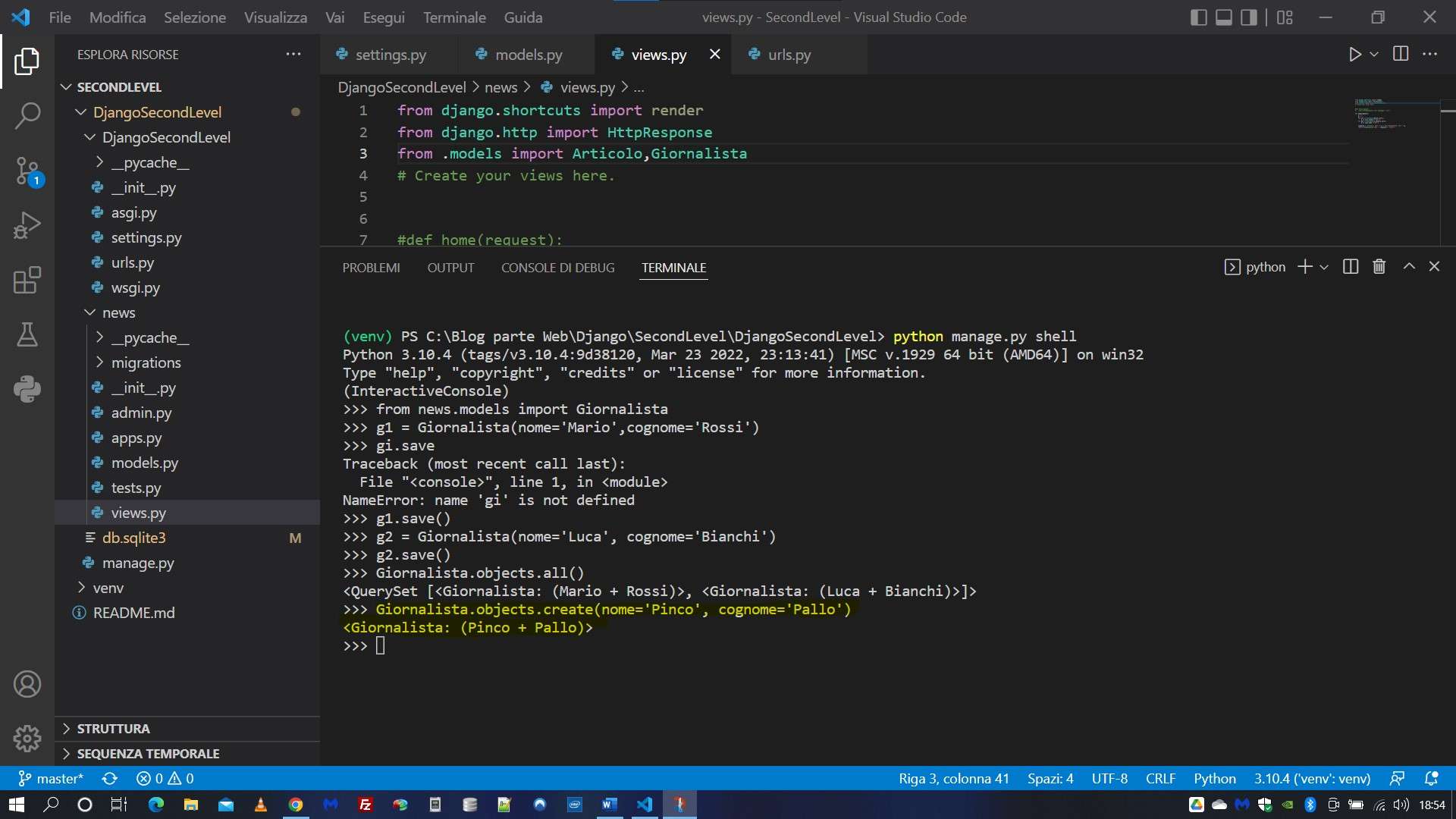Show errors and warnings count in status bar
Screen dimensions: 1456x819
[165, 778]
